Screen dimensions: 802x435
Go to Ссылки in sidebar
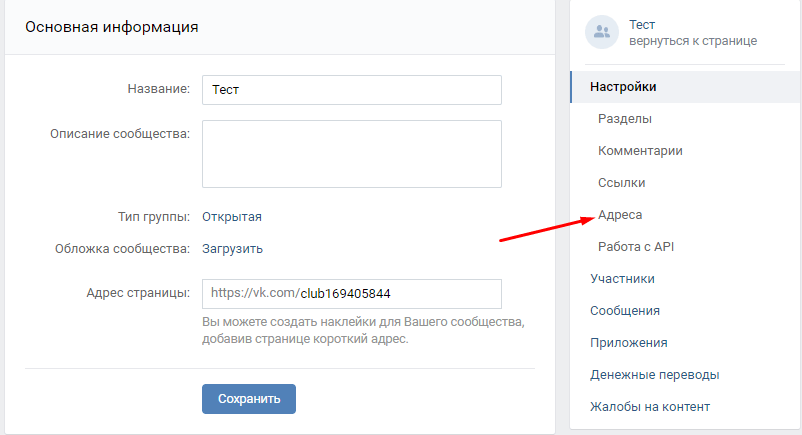[621, 183]
